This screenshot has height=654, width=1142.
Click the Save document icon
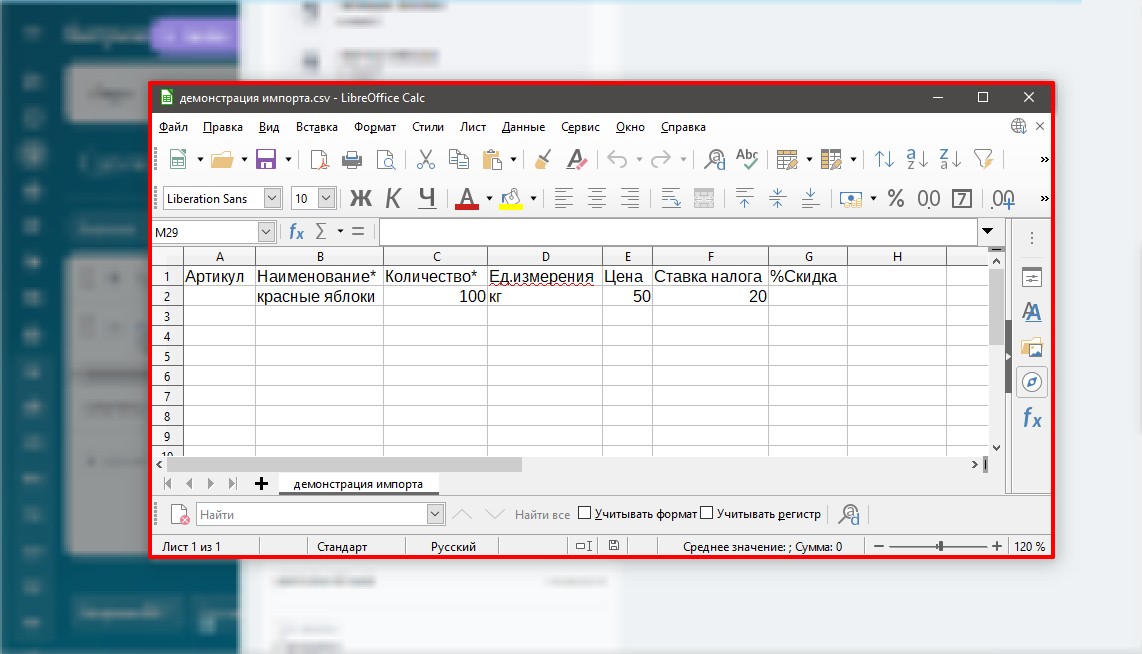tap(265, 159)
